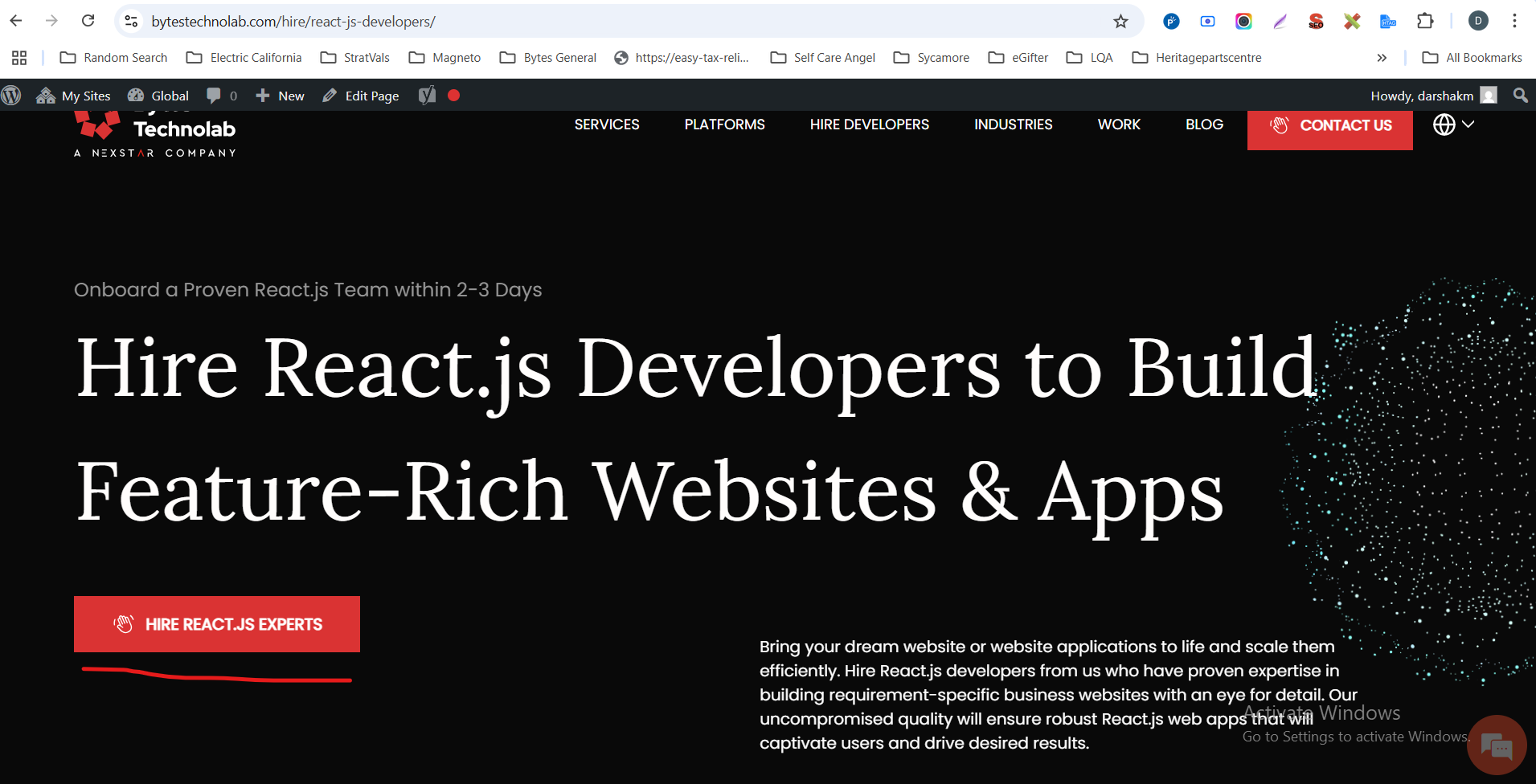
Task: Open the Sycamore bookmark folder
Action: [931, 58]
